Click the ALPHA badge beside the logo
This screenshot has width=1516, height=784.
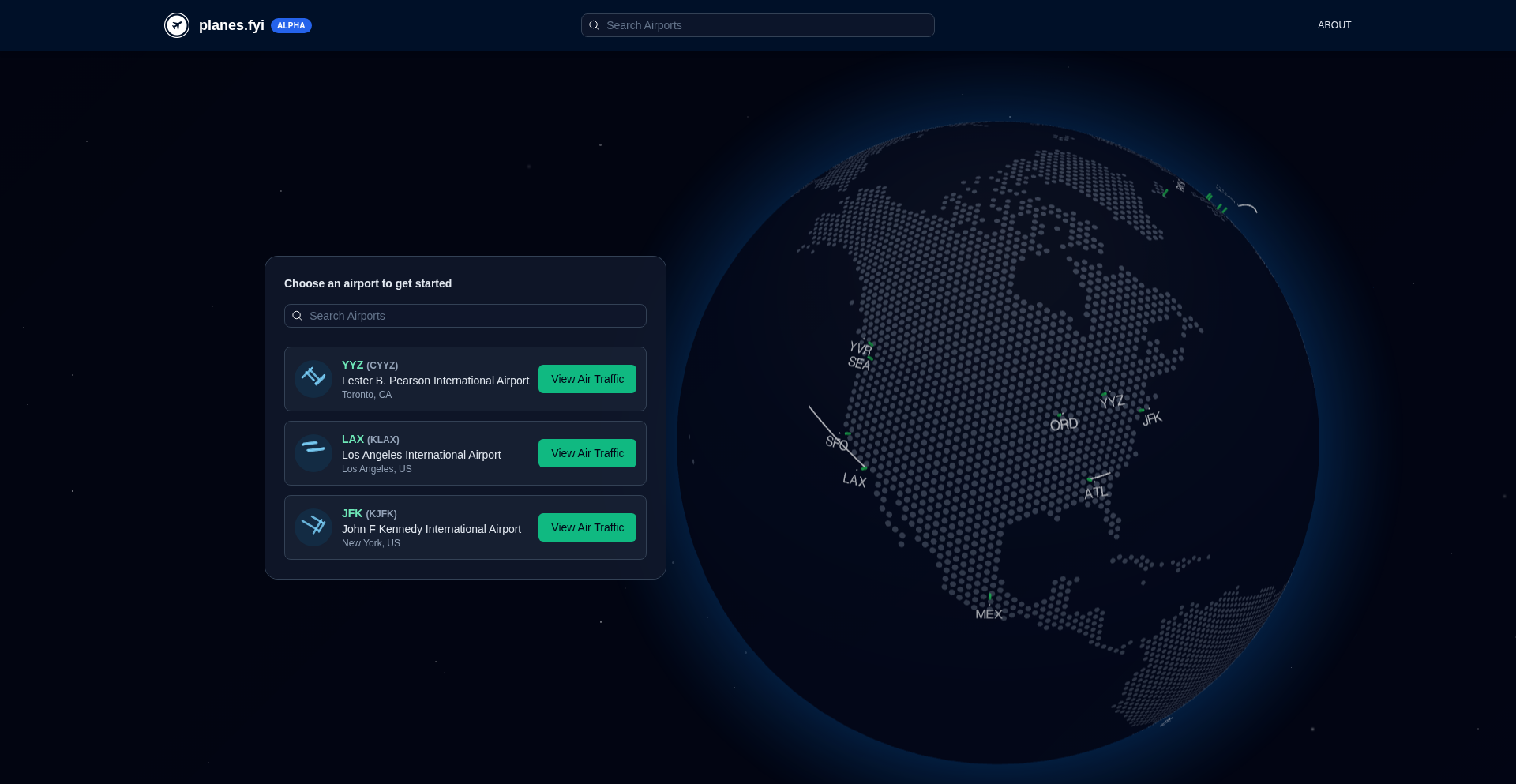[x=291, y=25]
